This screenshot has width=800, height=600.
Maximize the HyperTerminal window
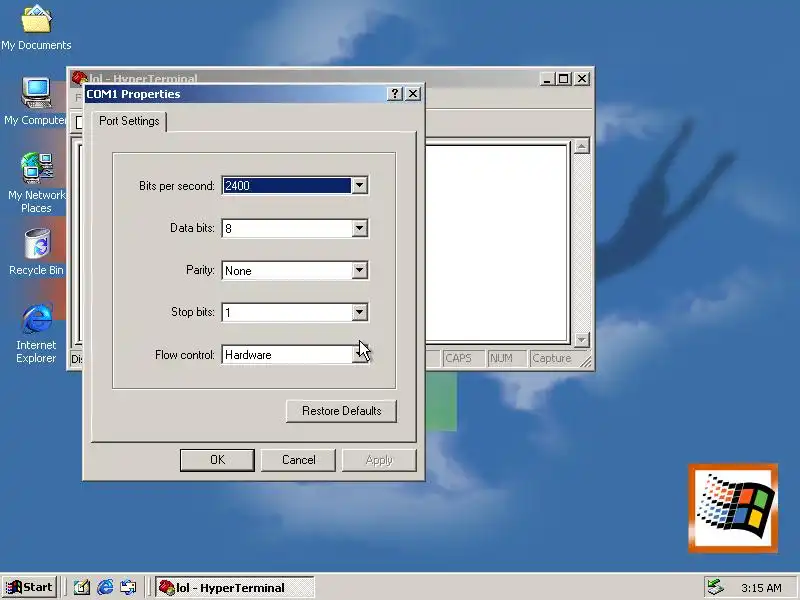[564, 79]
